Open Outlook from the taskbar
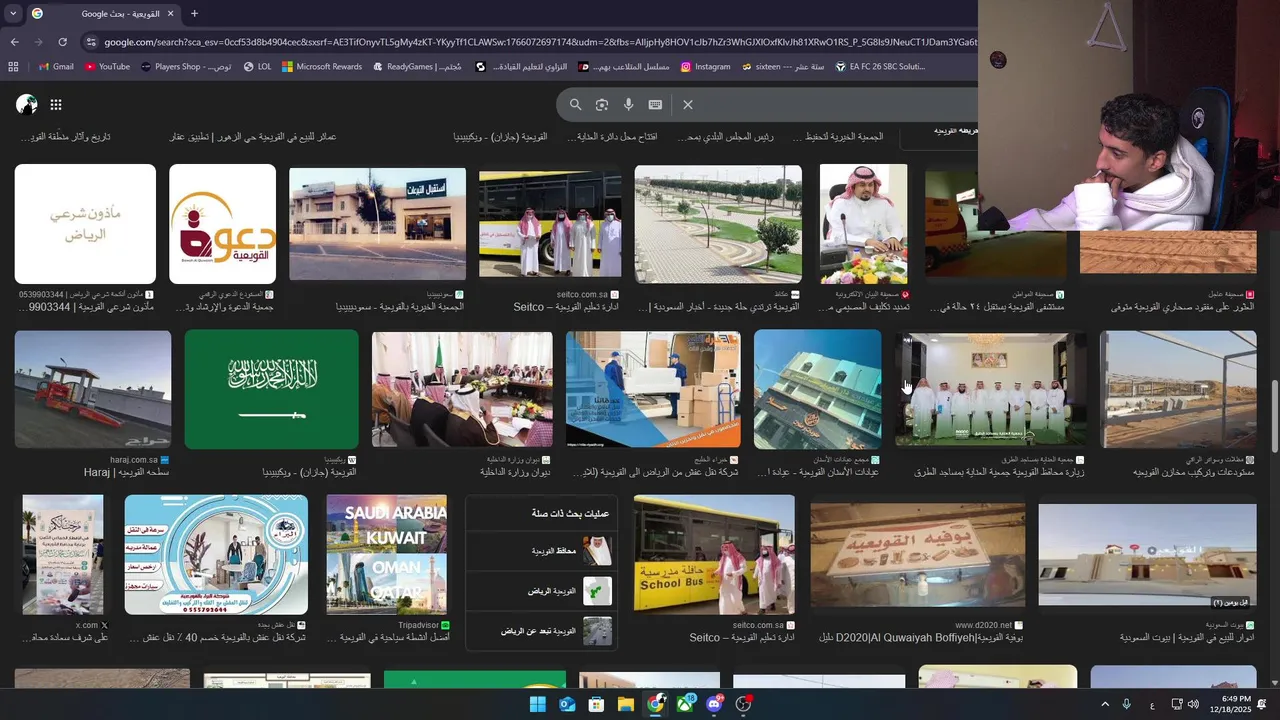This screenshot has height=720, width=1280. [567, 704]
